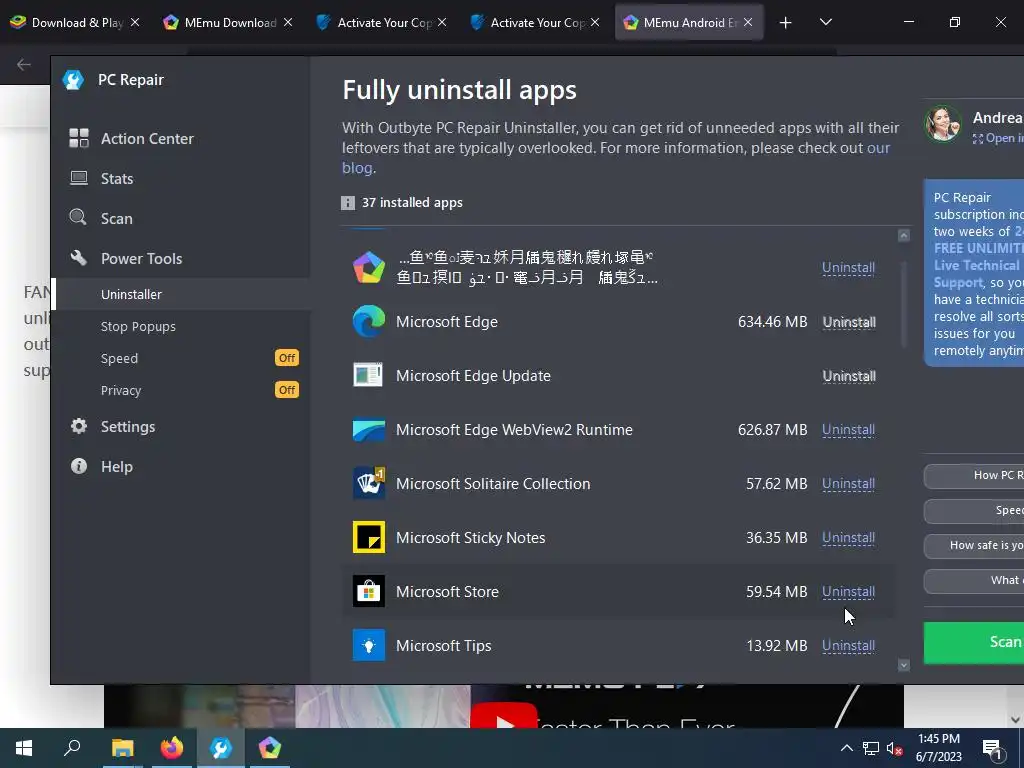This screenshot has height=768, width=1024.
Task: Open the 'our blog' link
Action: (x=878, y=148)
